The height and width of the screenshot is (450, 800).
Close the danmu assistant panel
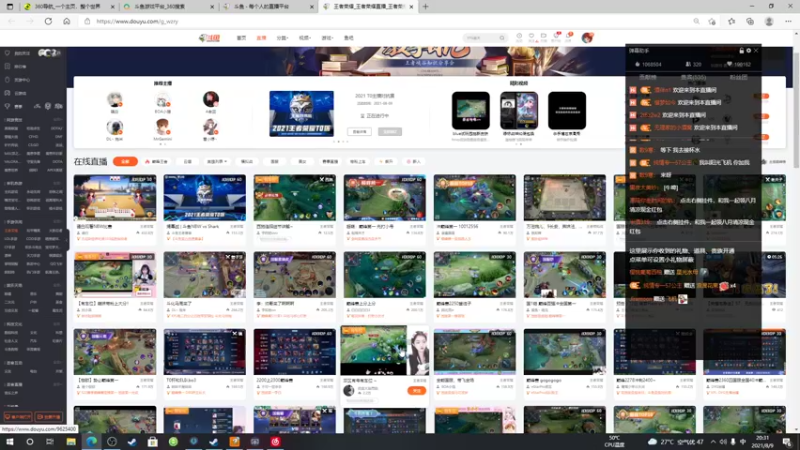pos(756,51)
